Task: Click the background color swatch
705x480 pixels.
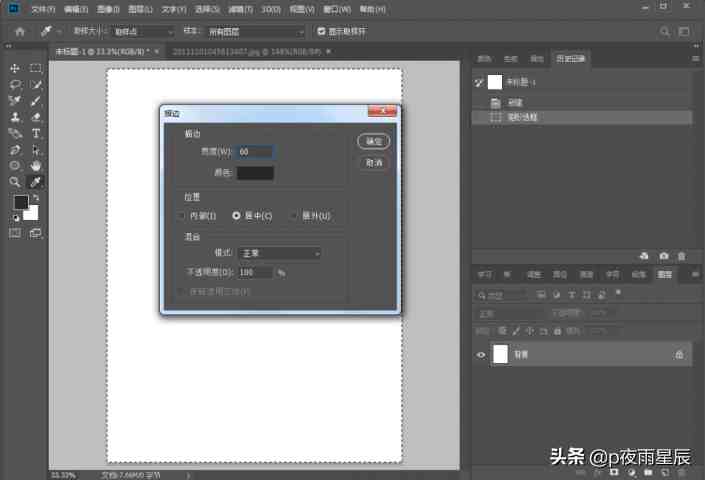Action: [x=32, y=214]
